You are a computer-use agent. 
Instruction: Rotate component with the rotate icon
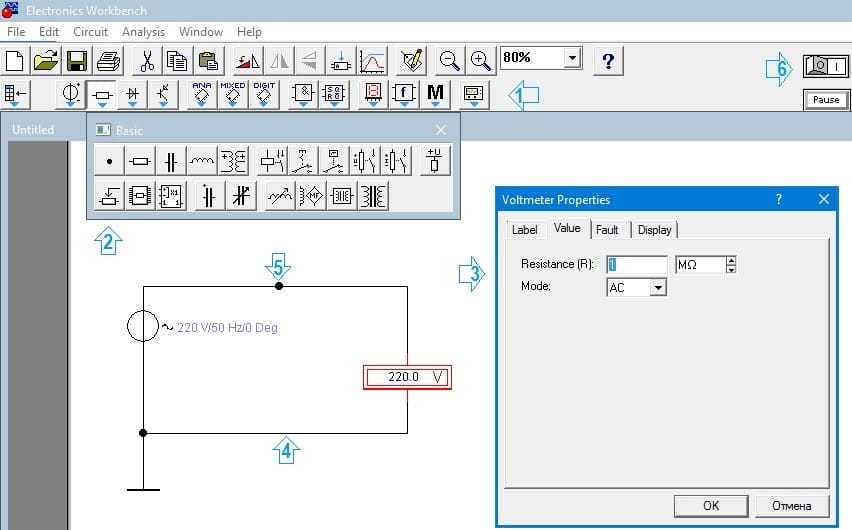tap(247, 61)
